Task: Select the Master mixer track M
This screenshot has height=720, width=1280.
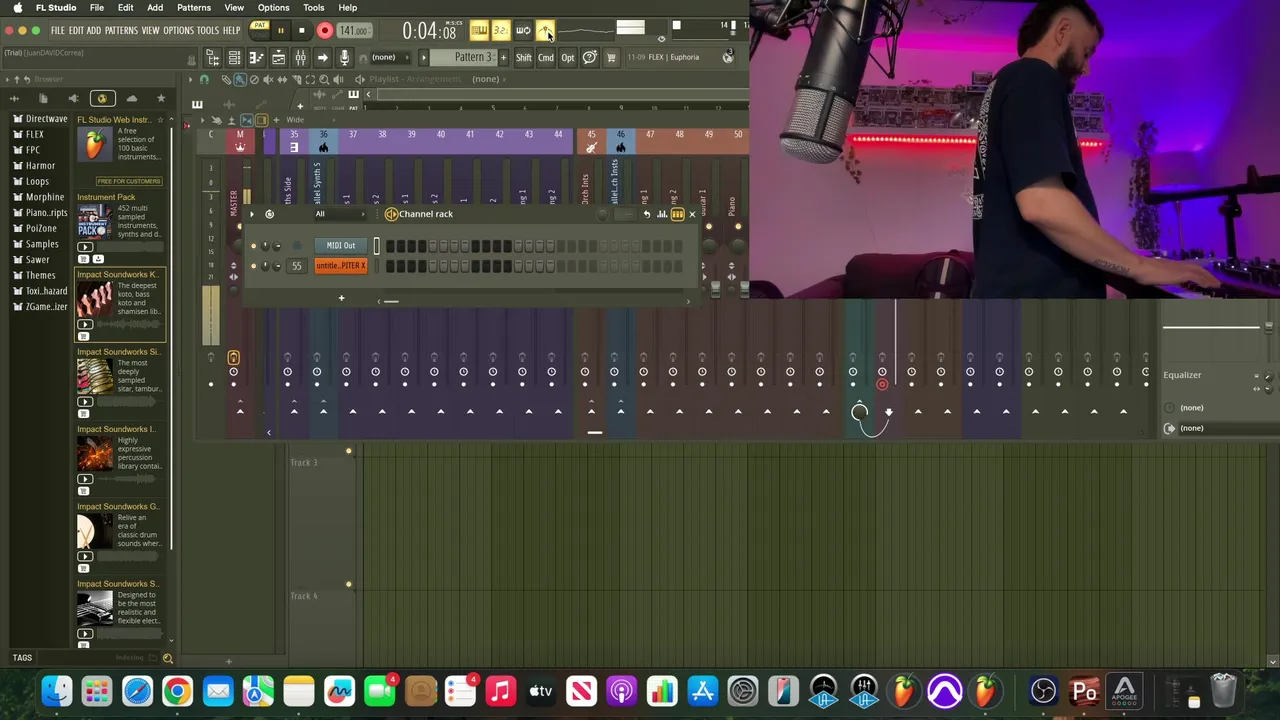Action: click(240, 143)
